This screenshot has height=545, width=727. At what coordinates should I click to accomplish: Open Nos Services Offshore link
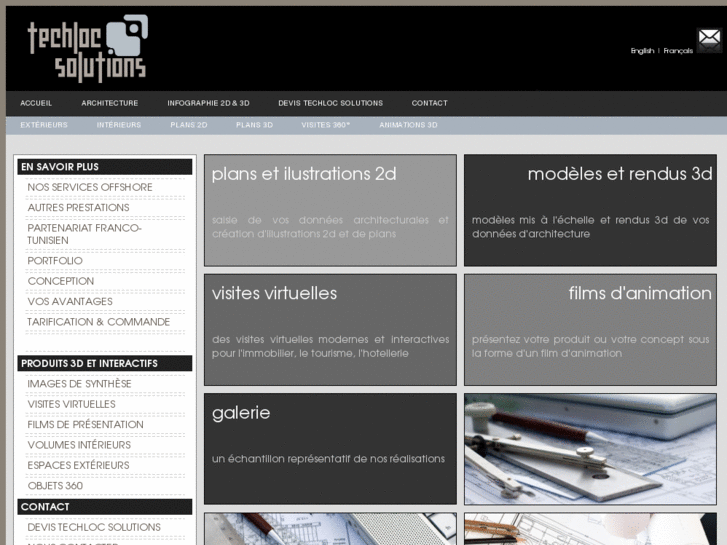(x=90, y=187)
